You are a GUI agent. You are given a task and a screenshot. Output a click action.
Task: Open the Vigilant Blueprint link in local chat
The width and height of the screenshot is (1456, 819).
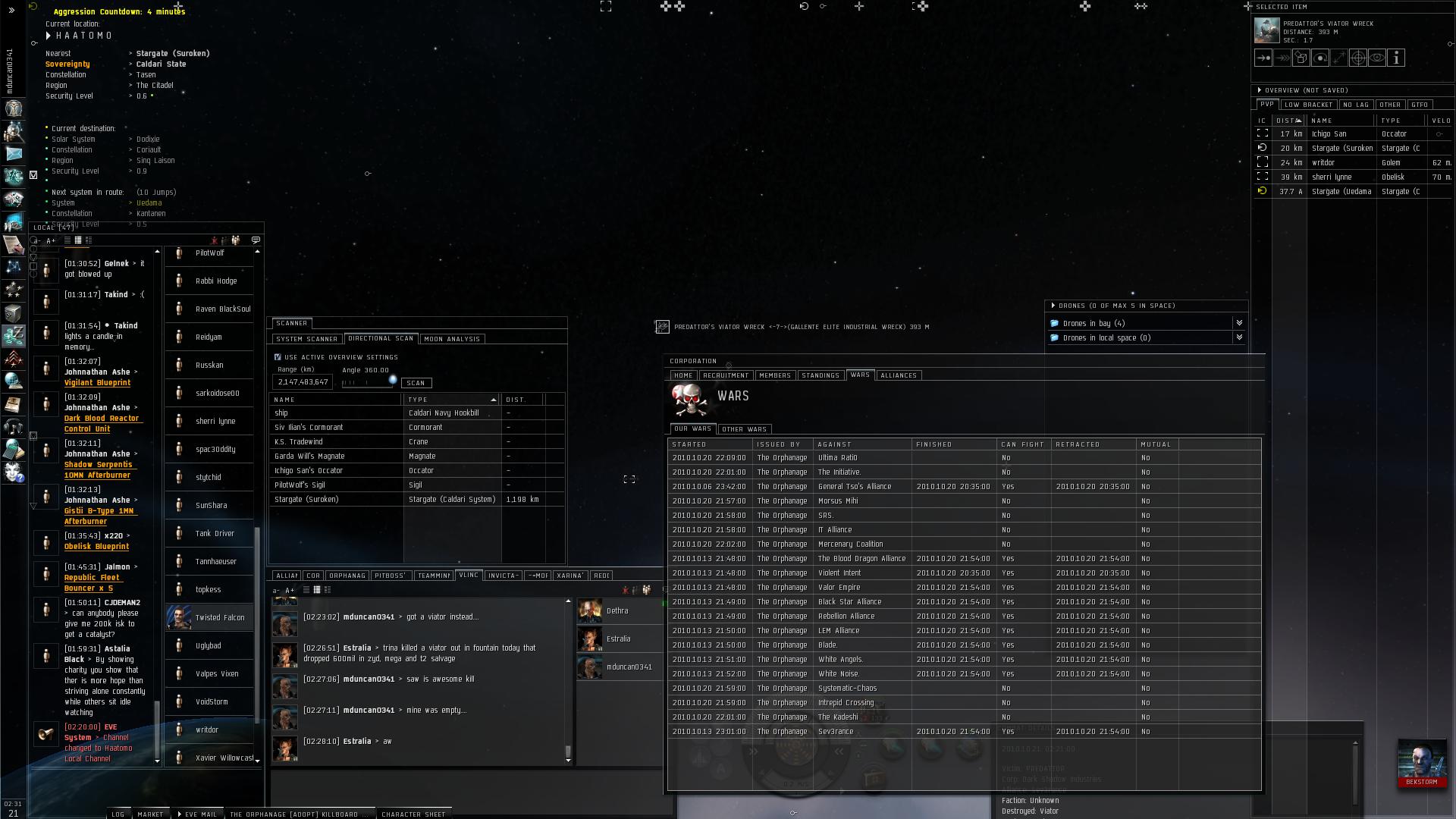tap(97, 383)
